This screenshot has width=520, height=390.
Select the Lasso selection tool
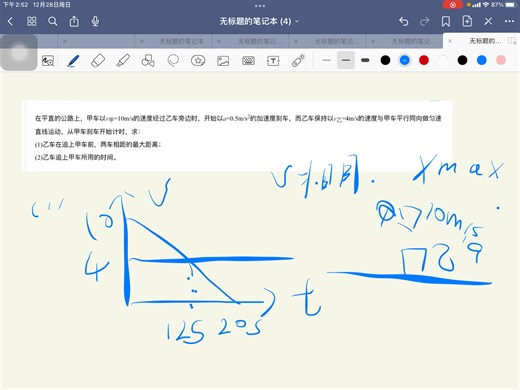click(x=173, y=61)
